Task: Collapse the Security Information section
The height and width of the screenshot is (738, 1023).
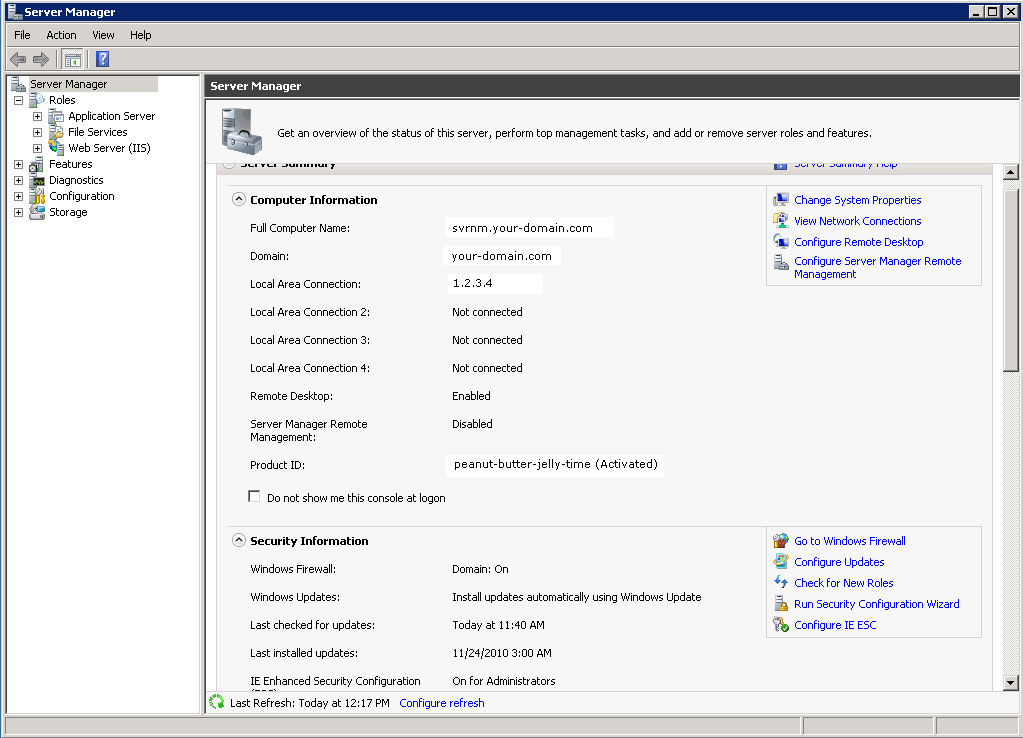Action: (x=239, y=540)
